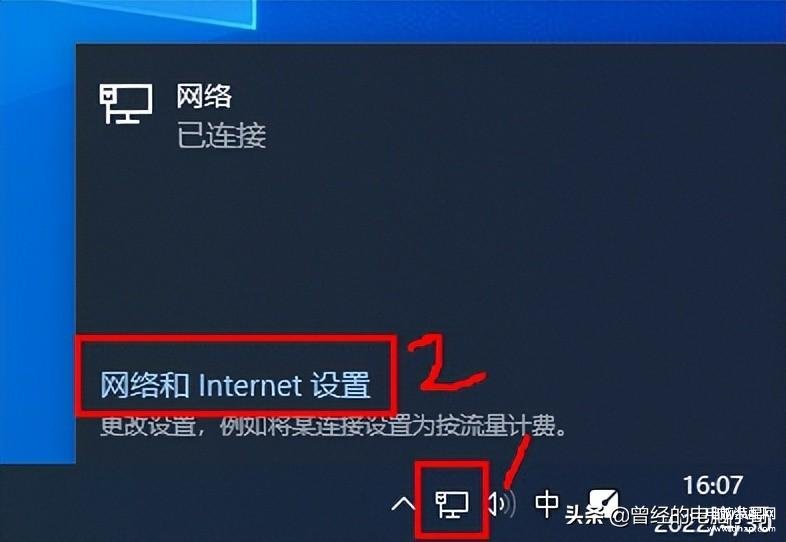The image size is (786, 542).
Task: Click the light beam on wallpaper top
Action: click(x=165, y=13)
